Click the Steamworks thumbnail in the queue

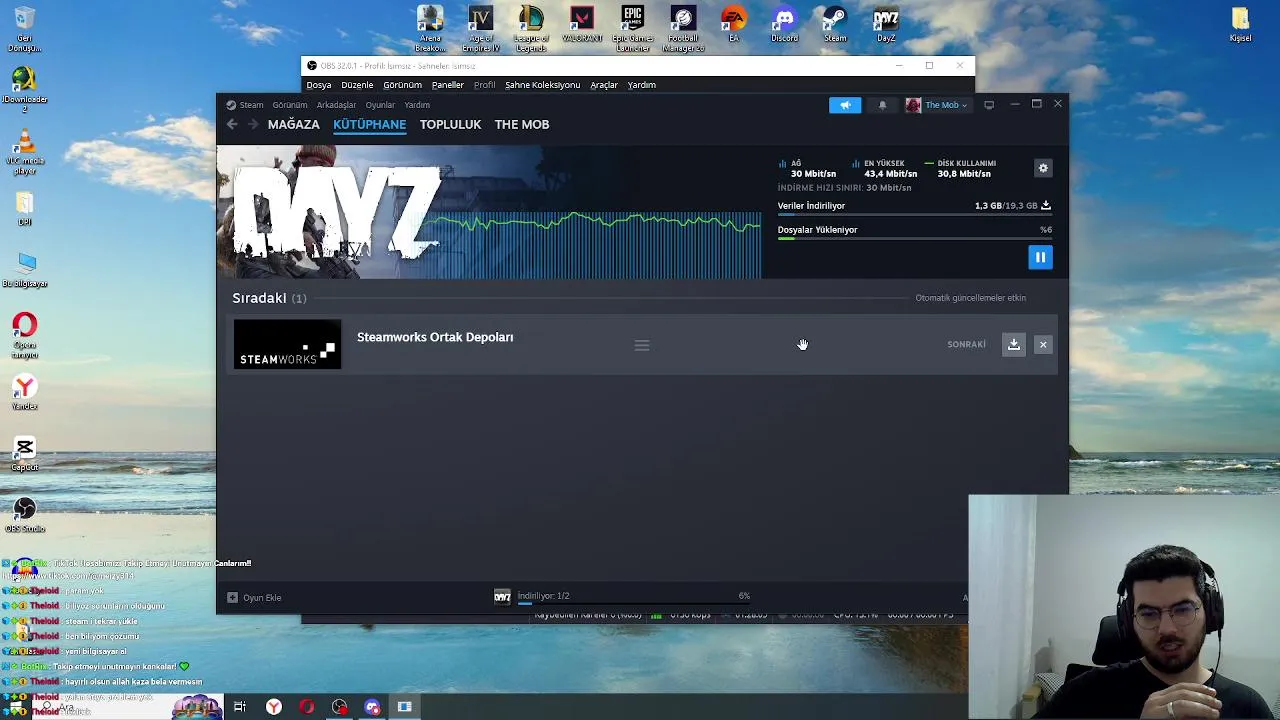[287, 345]
